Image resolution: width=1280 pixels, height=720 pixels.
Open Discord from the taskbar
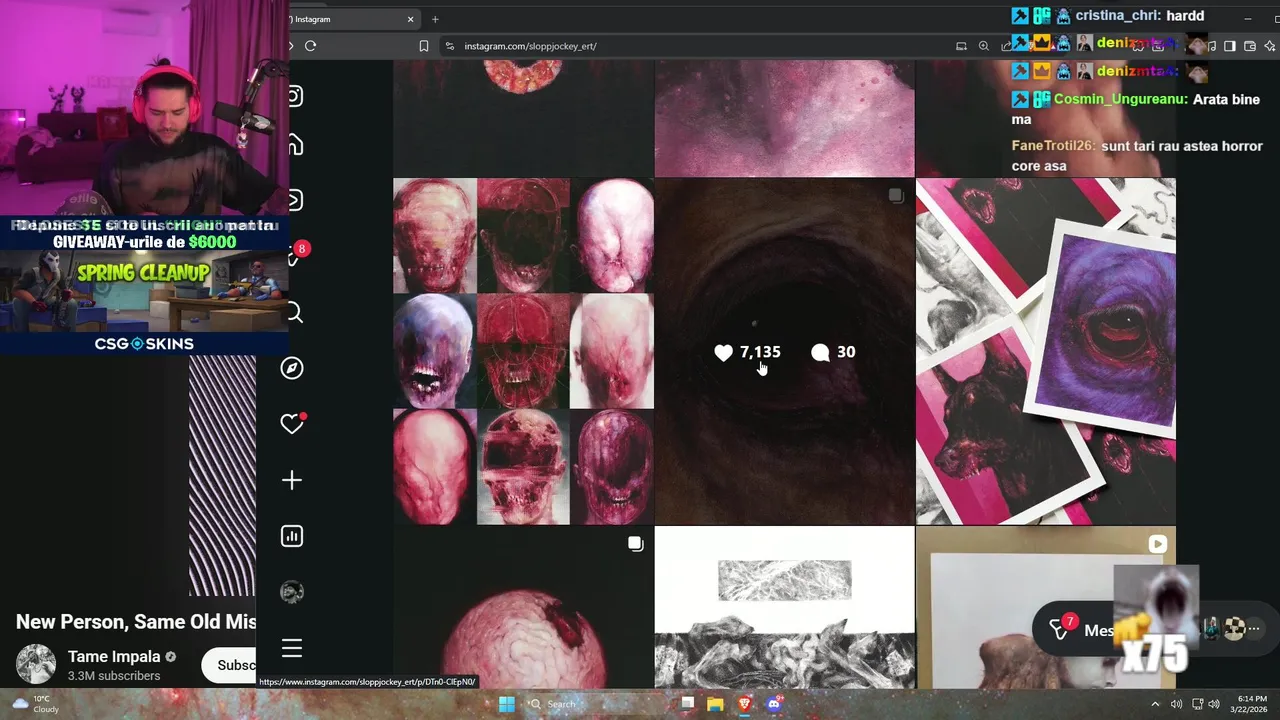point(773,704)
